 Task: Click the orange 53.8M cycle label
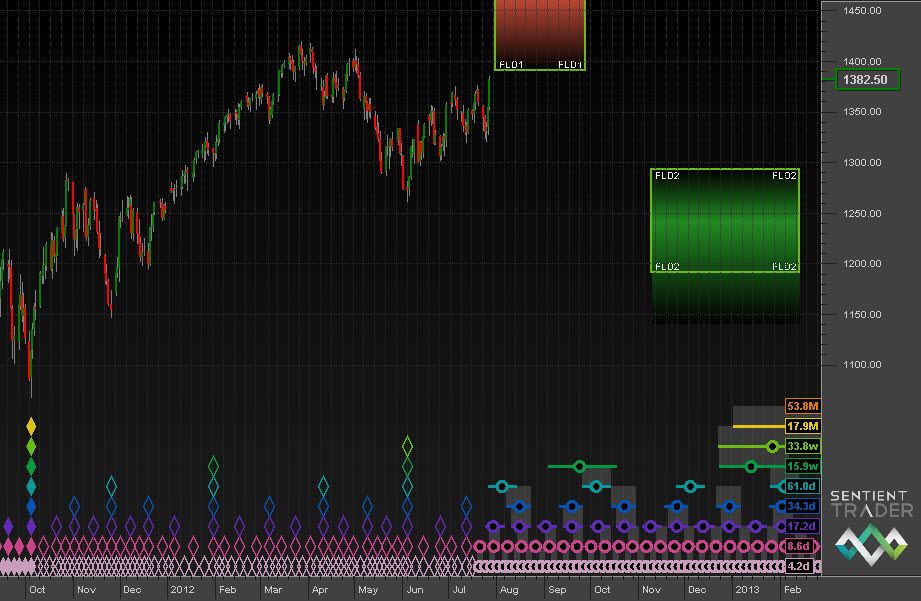click(803, 406)
